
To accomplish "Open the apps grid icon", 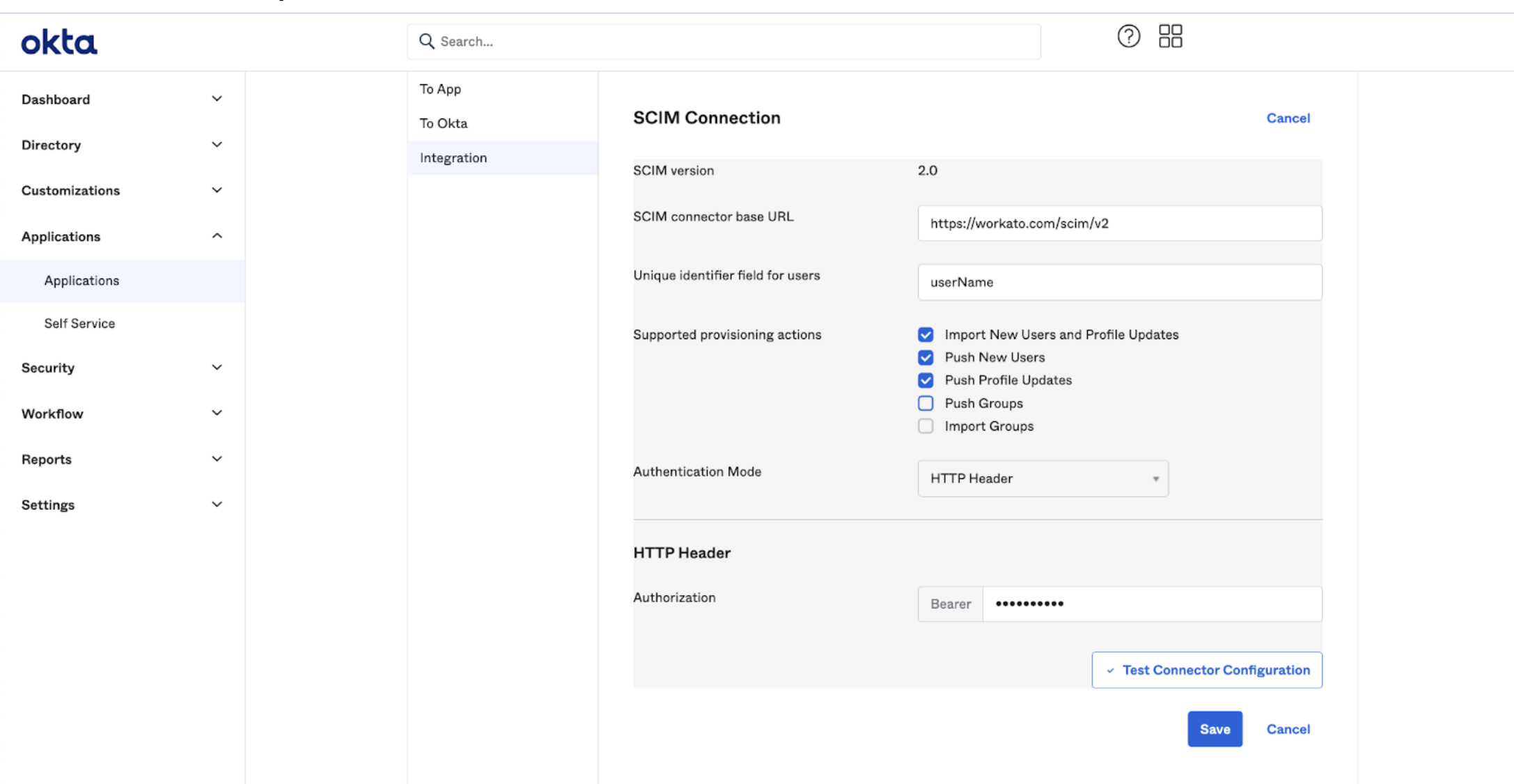I will point(1170,36).
